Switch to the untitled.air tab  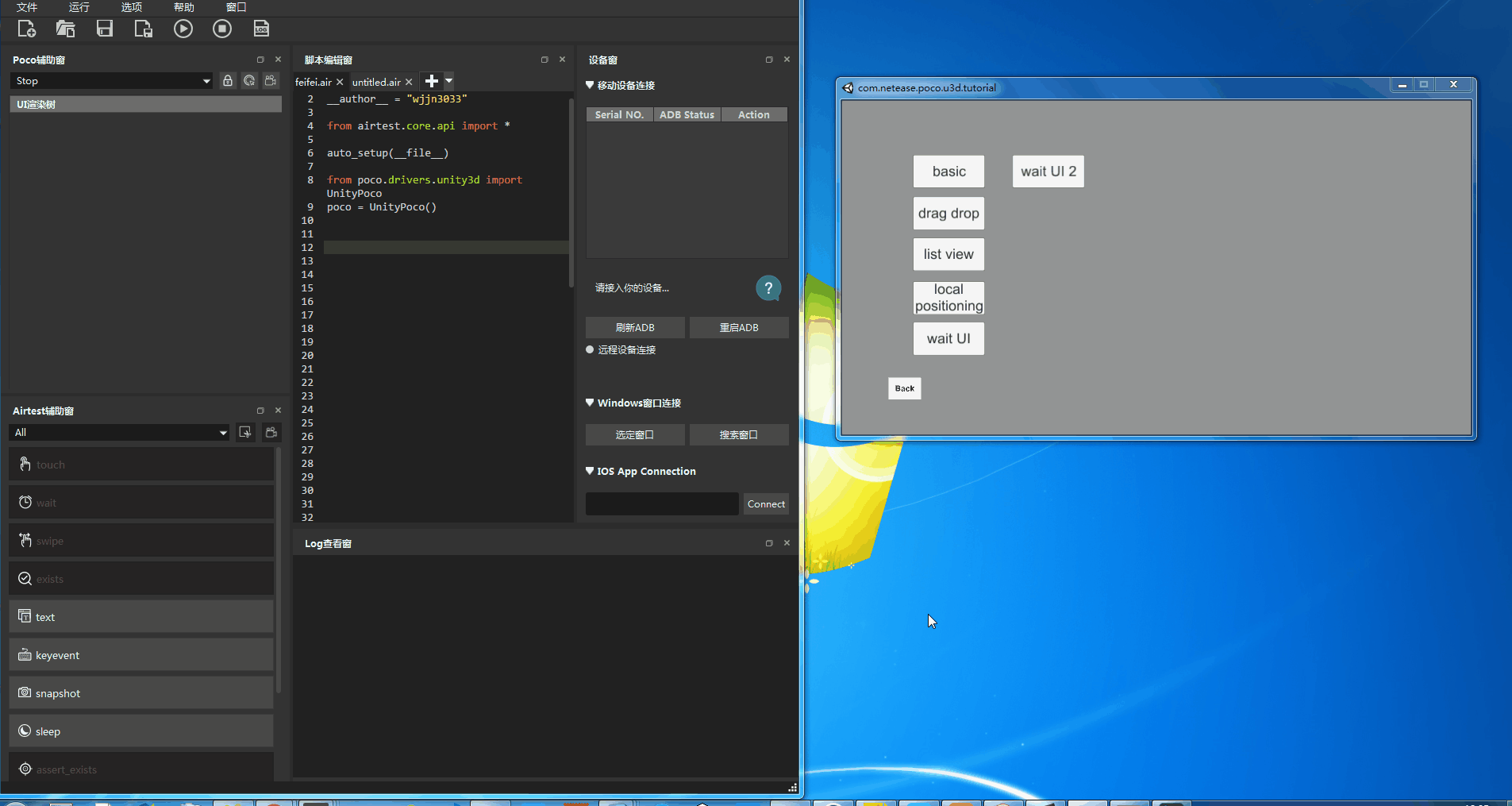coord(379,81)
